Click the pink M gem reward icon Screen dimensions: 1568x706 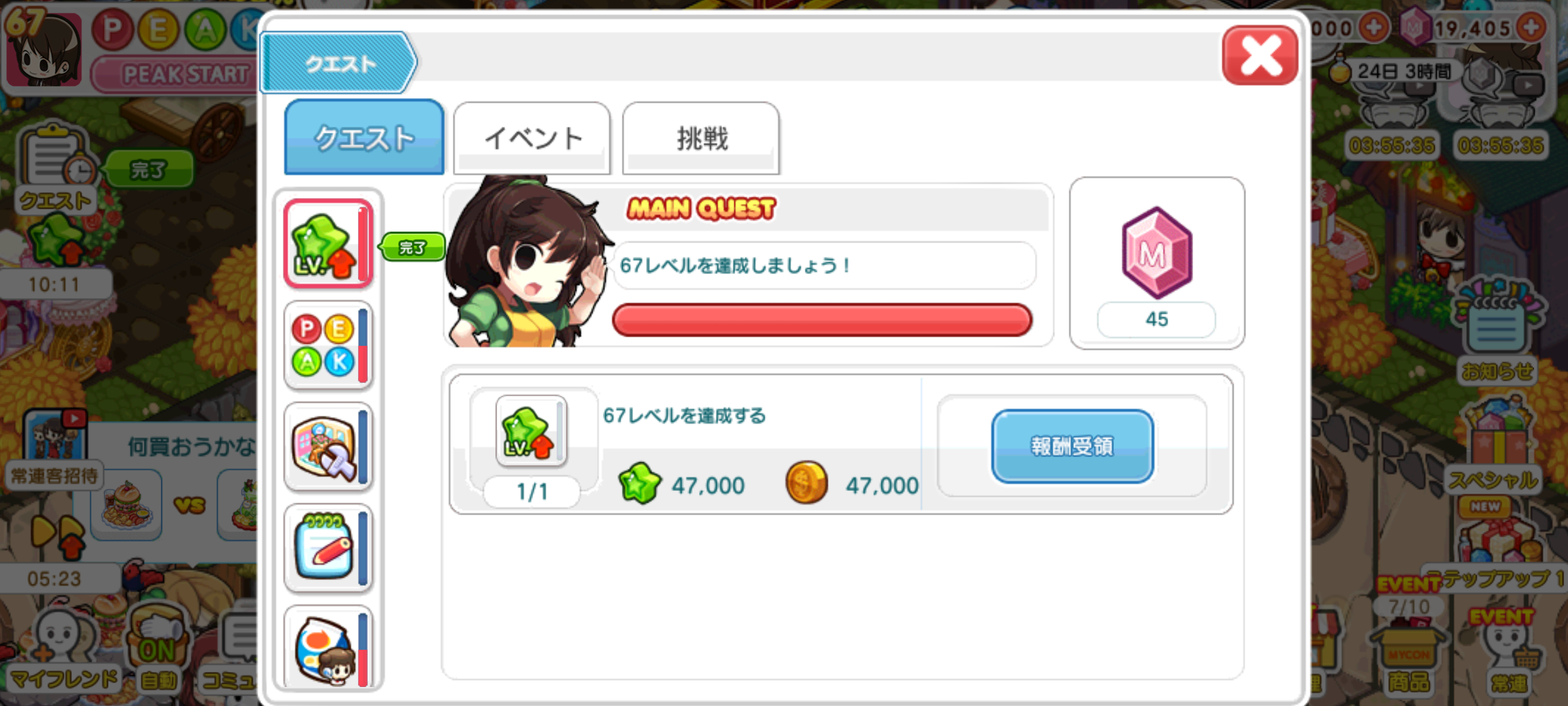tap(1157, 253)
